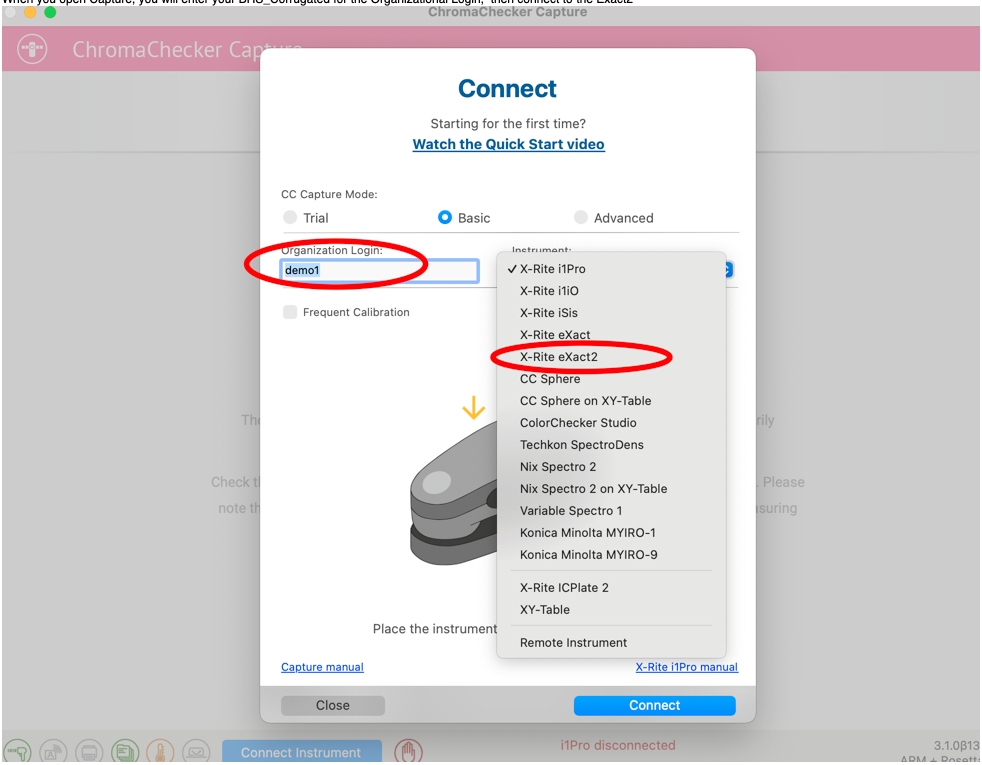The height and width of the screenshot is (765, 982).
Task: Choose Konica Minolta MYIRO-9 option
Action: (611, 554)
